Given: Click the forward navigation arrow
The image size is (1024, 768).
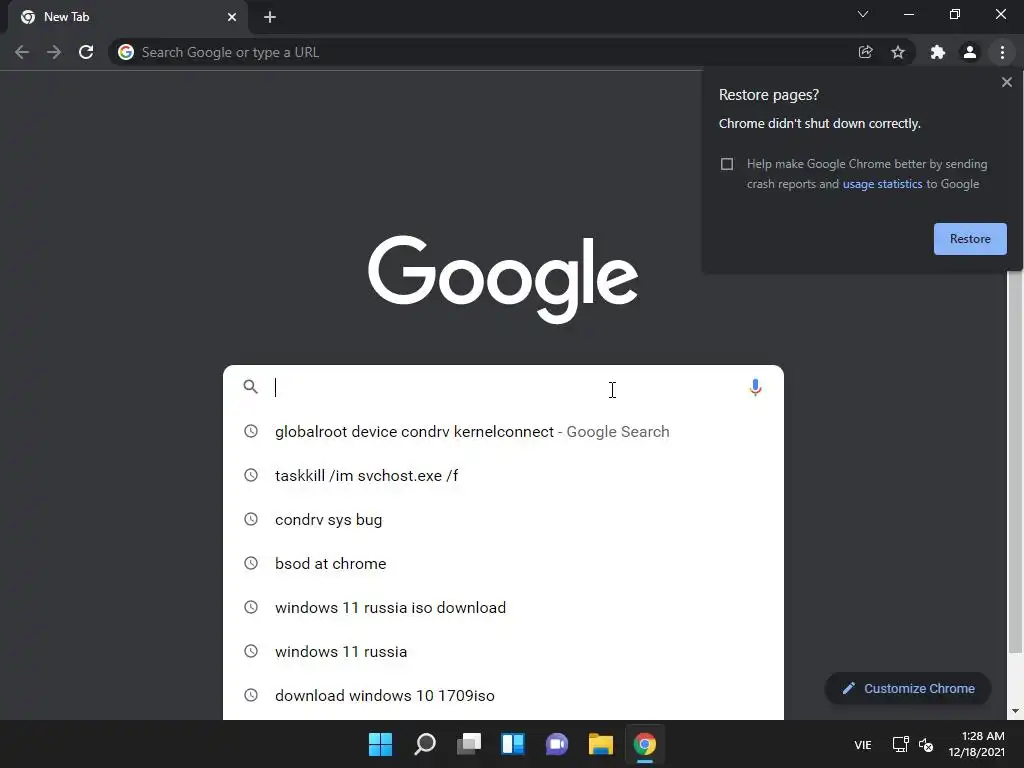Looking at the screenshot, I should coord(54,52).
